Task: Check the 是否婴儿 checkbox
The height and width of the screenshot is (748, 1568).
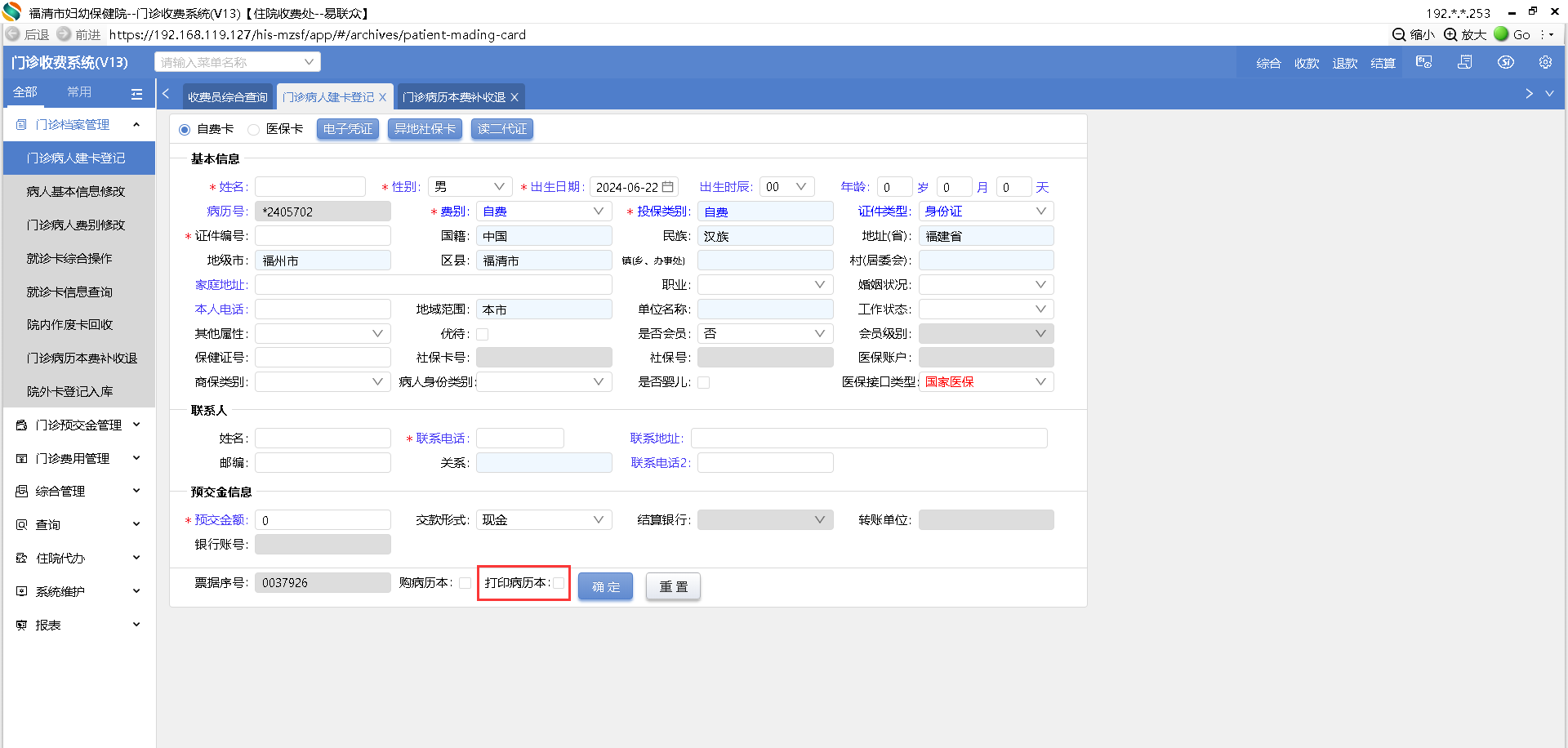Action: pos(703,382)
